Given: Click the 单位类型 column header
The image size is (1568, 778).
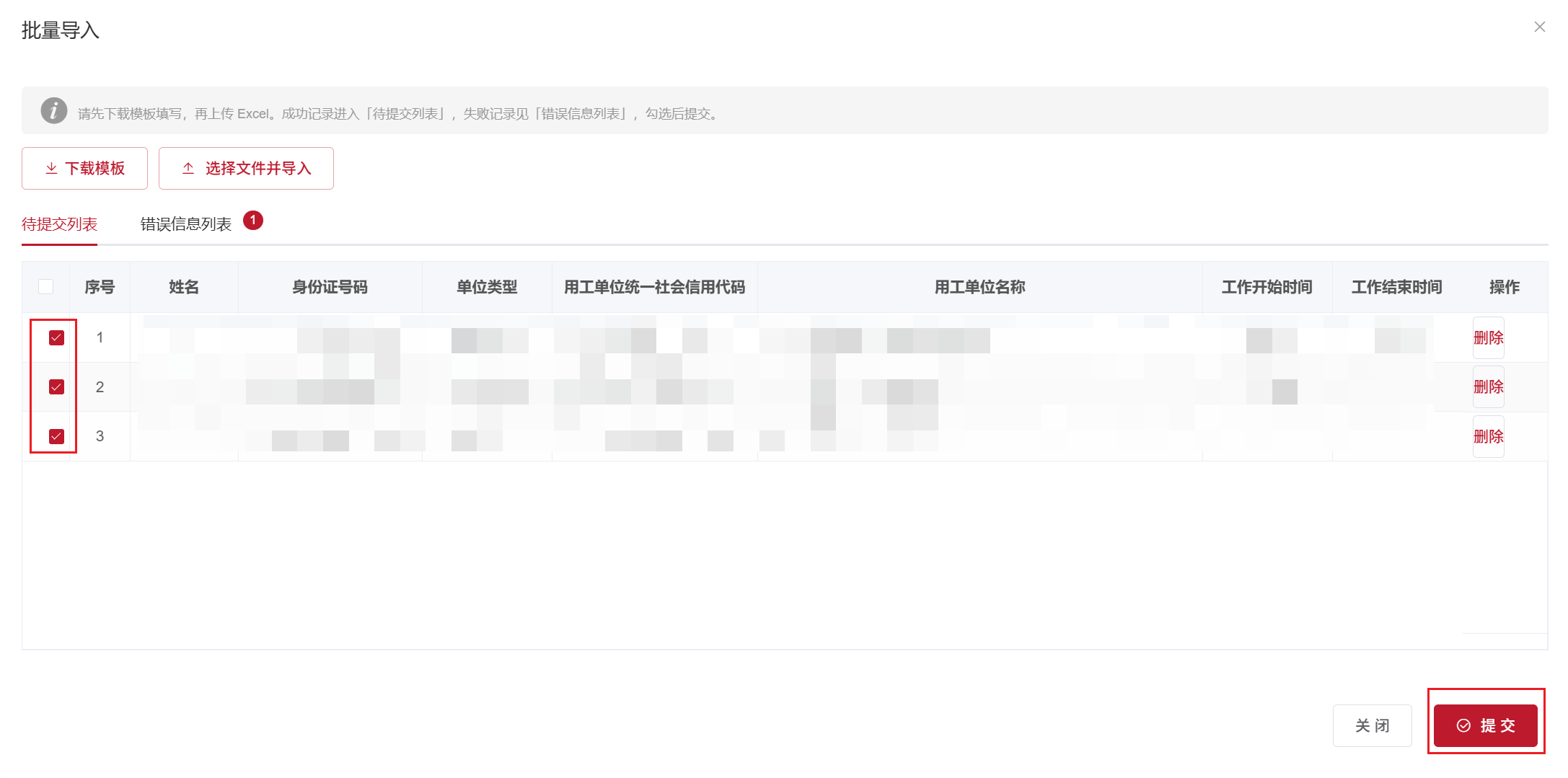Looking at the screenshot, I should [x=487, y=287].
